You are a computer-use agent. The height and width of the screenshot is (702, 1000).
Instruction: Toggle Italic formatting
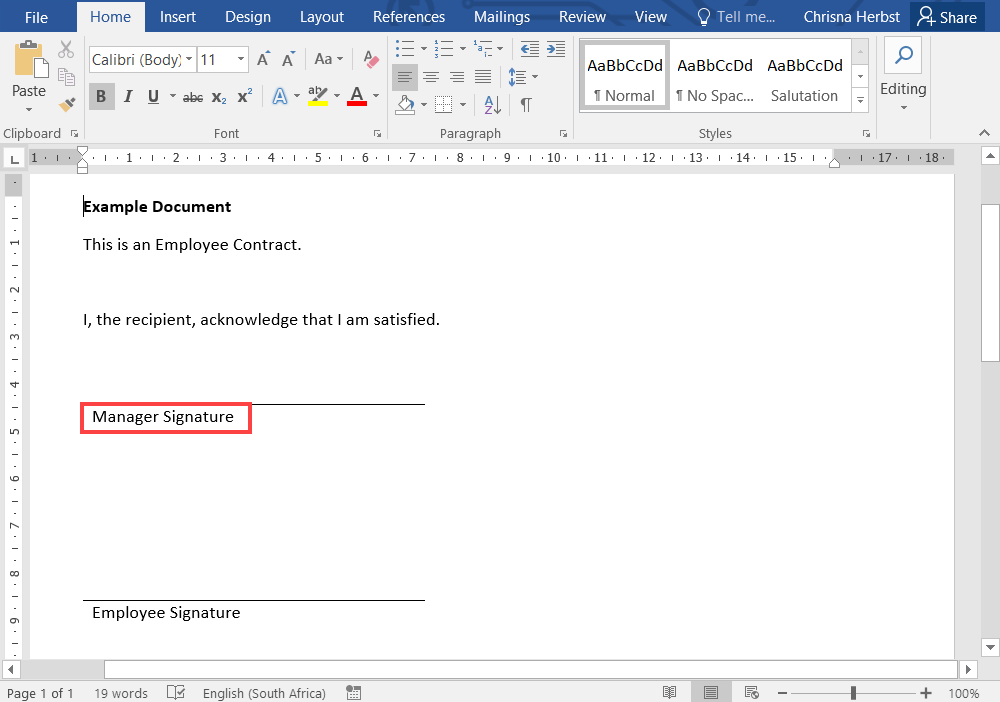(127, 97)
